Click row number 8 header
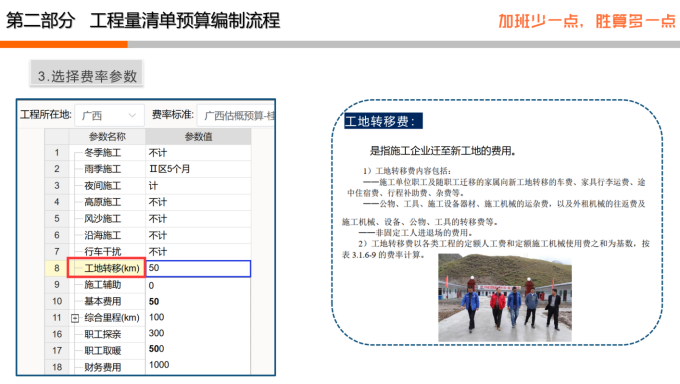The height and width of the screenshot is (384, 680). coord(57,268)
